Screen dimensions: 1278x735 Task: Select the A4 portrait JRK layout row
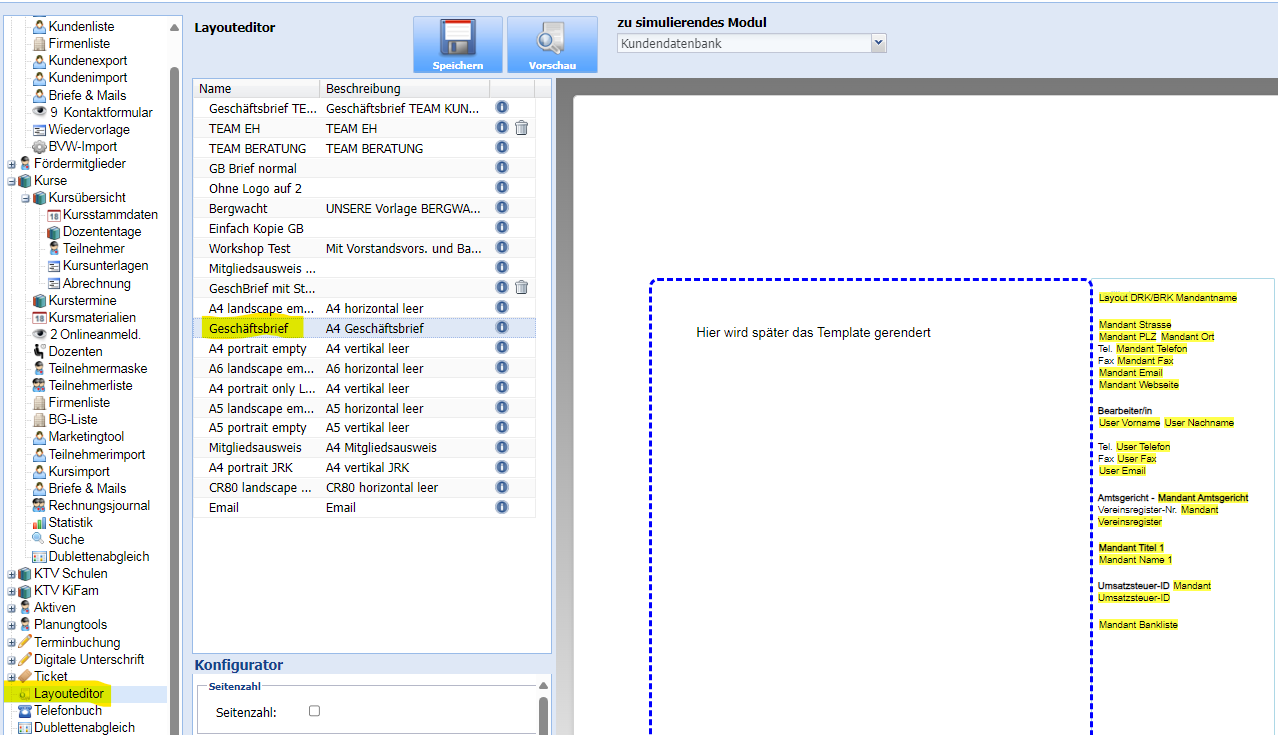coord(259,467)
